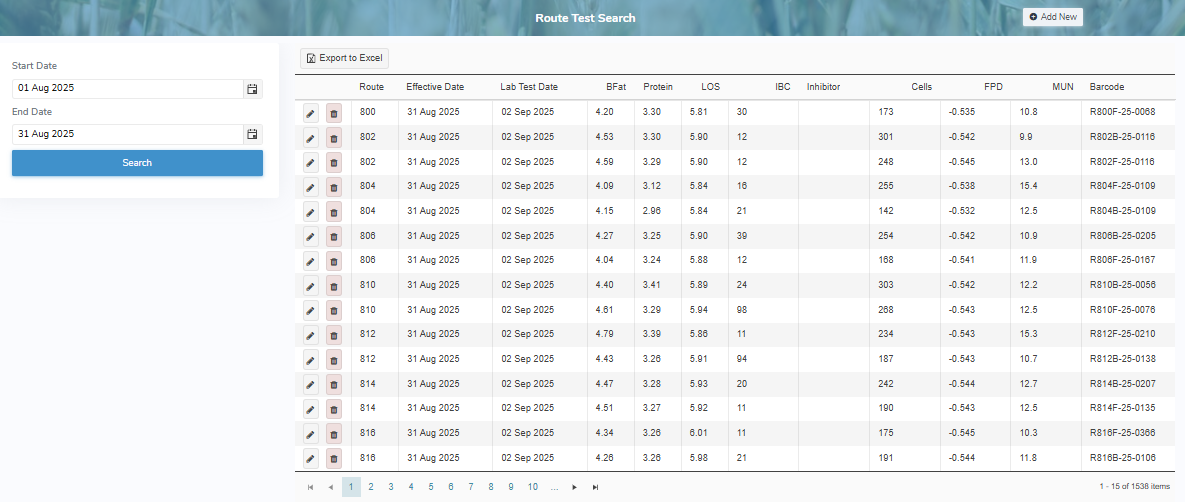This screenshot has height=502, width=1185.
Task: Show more pages via ellipsis
Action: [554, 487]
